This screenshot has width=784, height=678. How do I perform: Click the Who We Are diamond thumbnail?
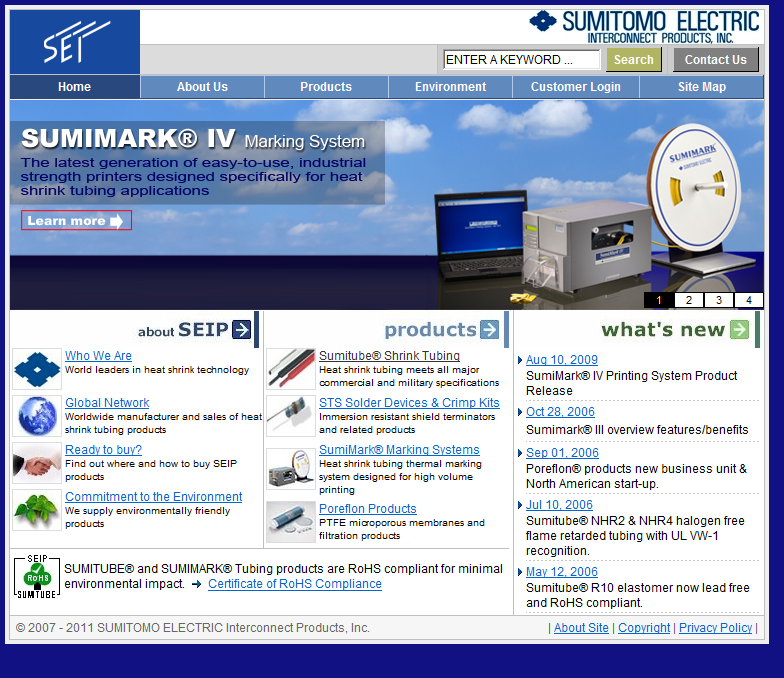(37, 369)
